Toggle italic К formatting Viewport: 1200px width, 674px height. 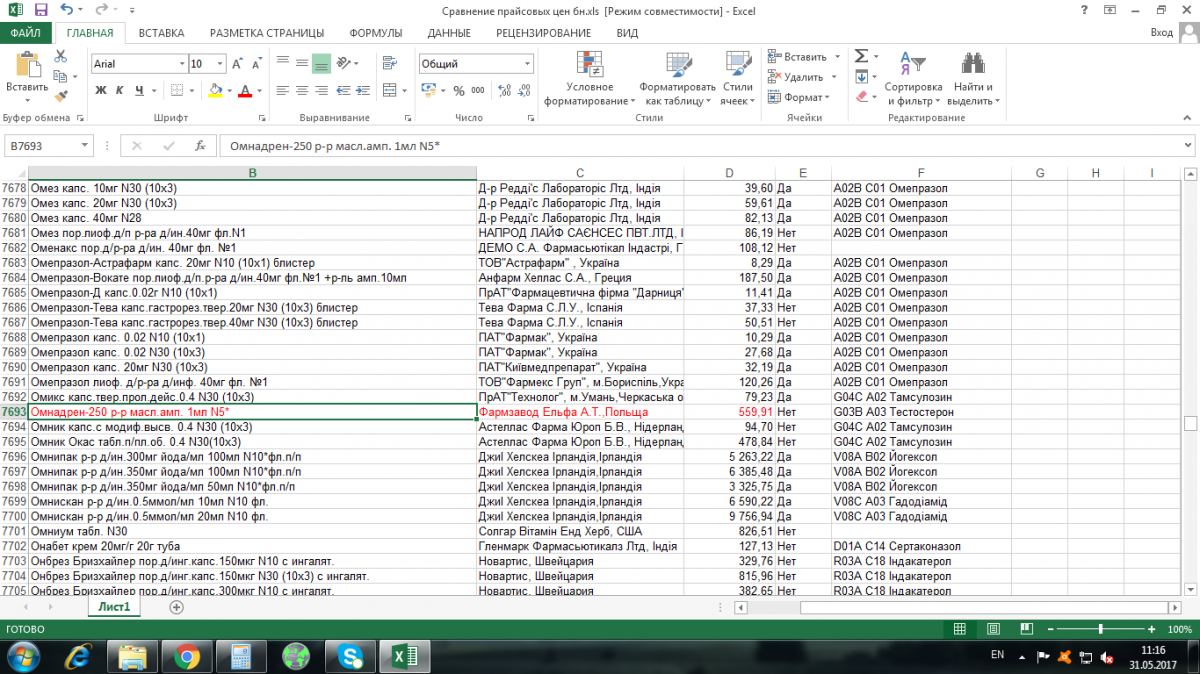point(120,90)
